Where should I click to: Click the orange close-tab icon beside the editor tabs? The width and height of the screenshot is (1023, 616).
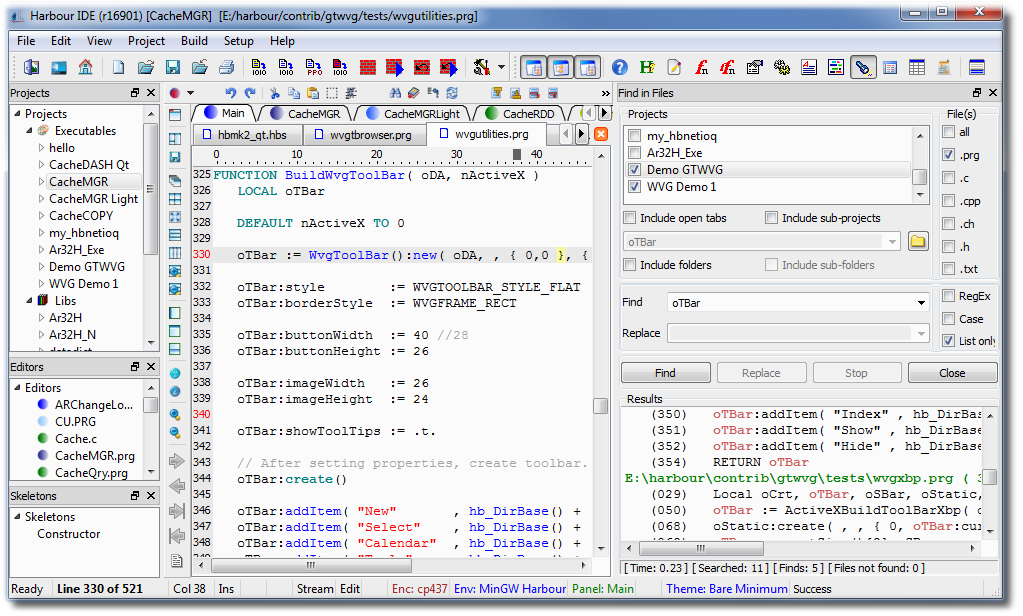(601, 134)
